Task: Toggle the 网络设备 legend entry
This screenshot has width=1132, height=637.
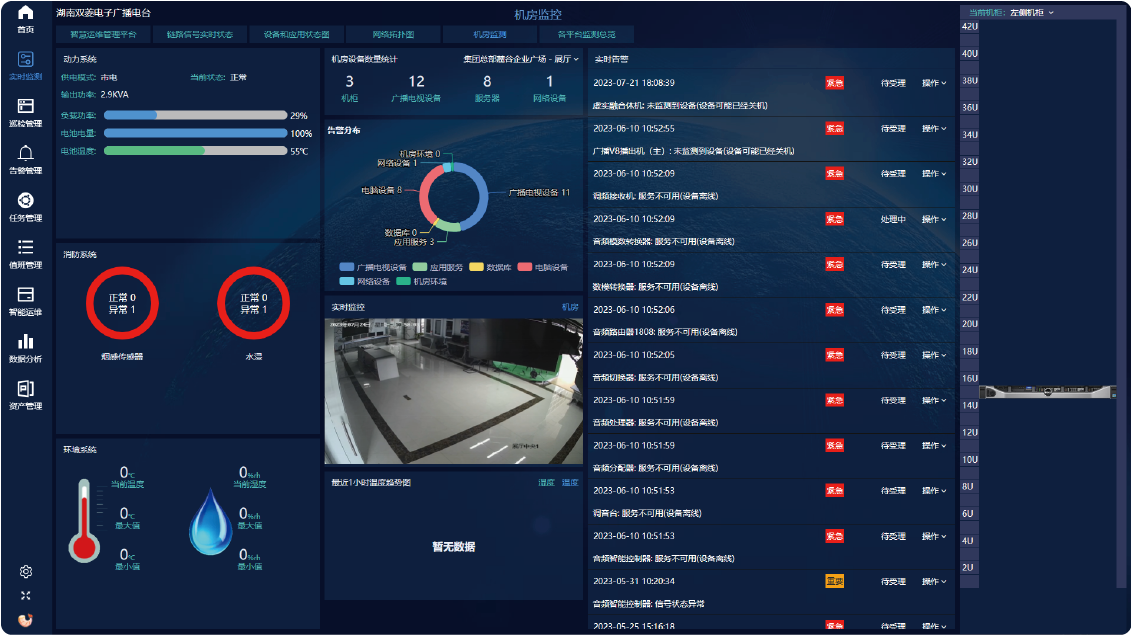Action: [365, 282]
